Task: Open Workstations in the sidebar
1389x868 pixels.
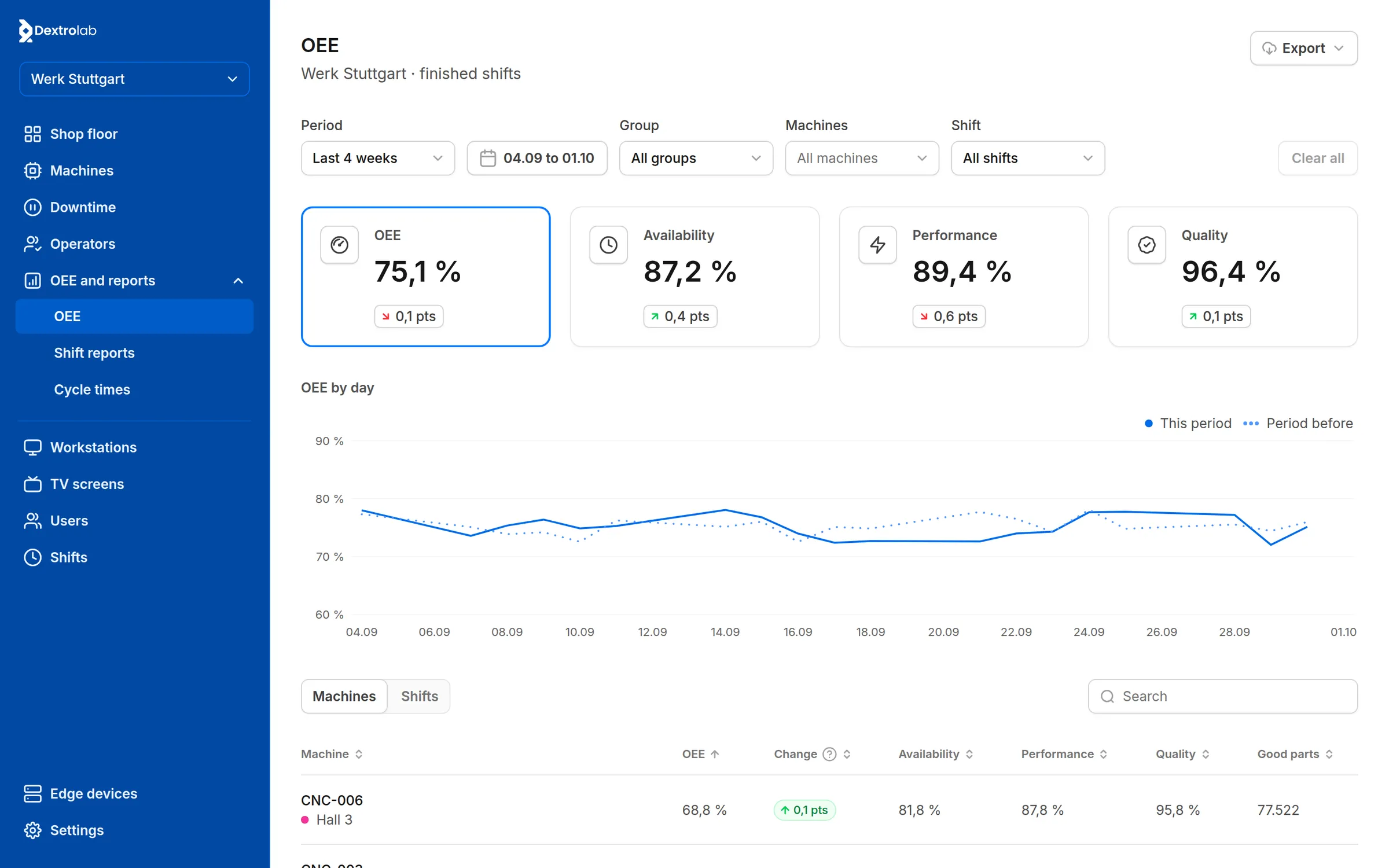Action: click(134, 447)
